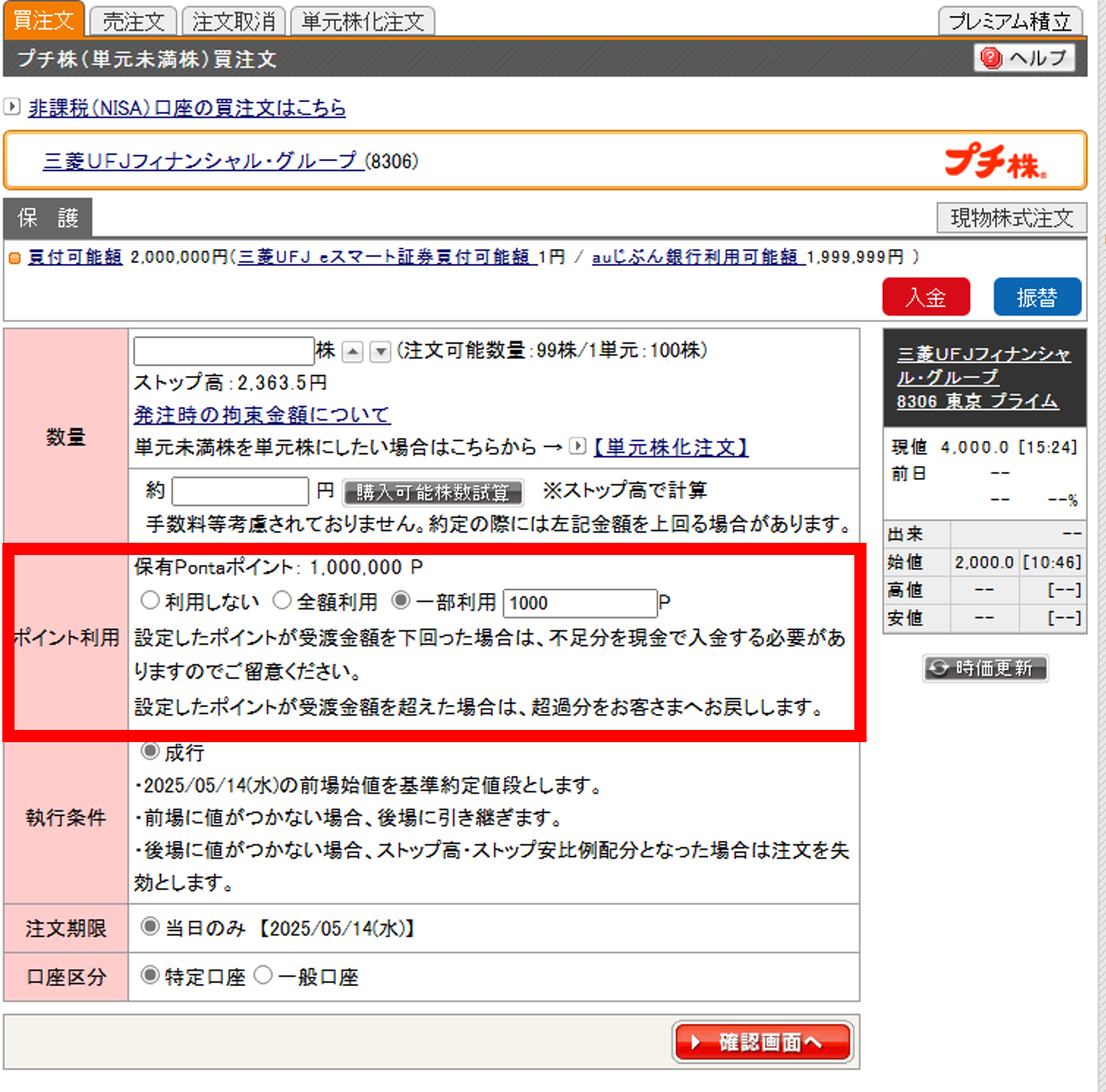Open the プレミアム積立 tab
The height and width of the screenshot is (1092, 1106).
1010,22
